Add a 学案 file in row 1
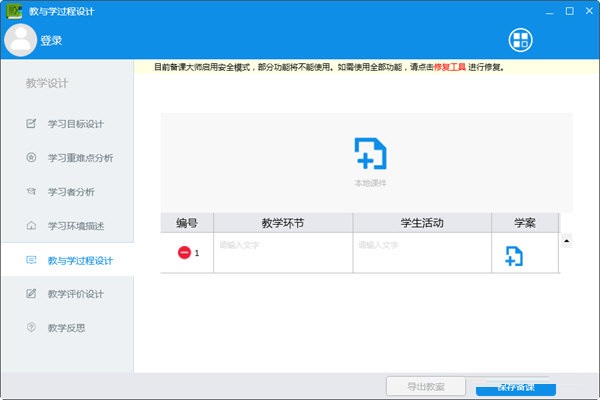 pos(514,256)
